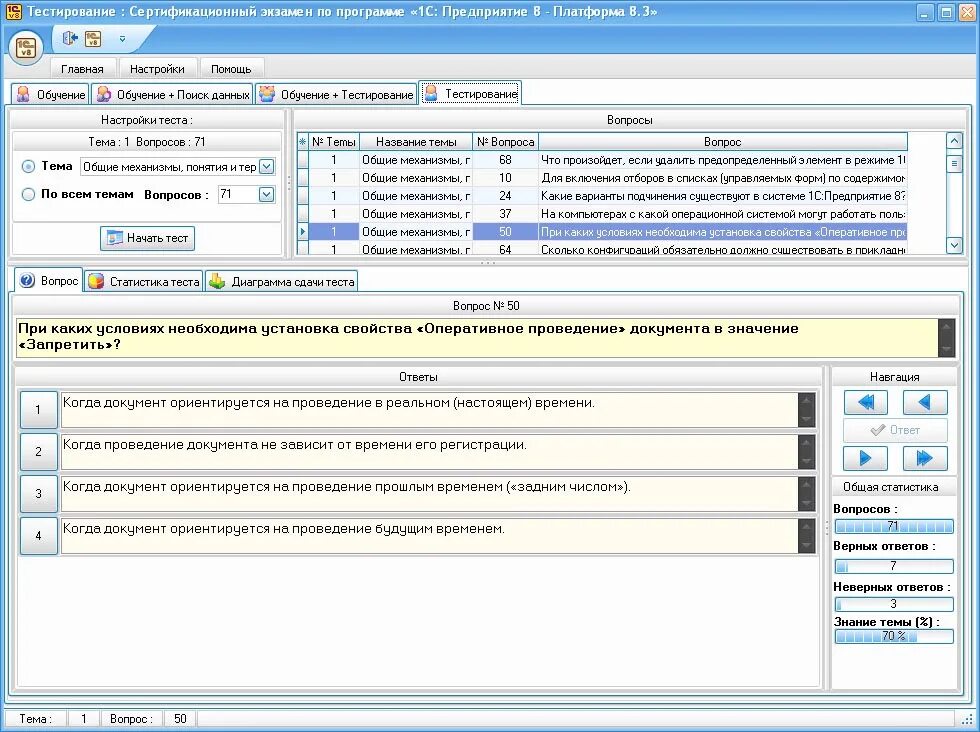Select question row number 10
Screen dimensions: 980x732
click(x=602, y=178)
